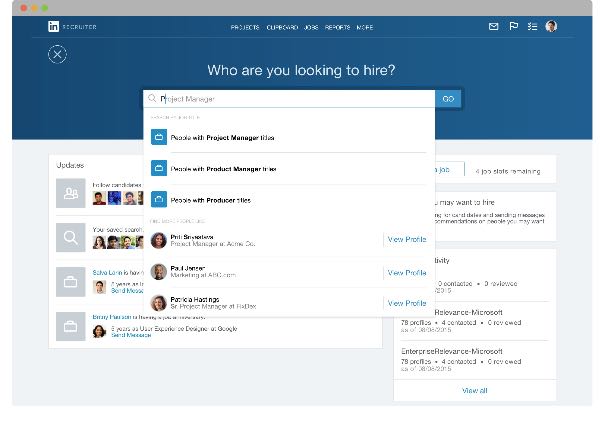View Profile of Patricia Hastings

pyautogui.click(x=407, y=303)
